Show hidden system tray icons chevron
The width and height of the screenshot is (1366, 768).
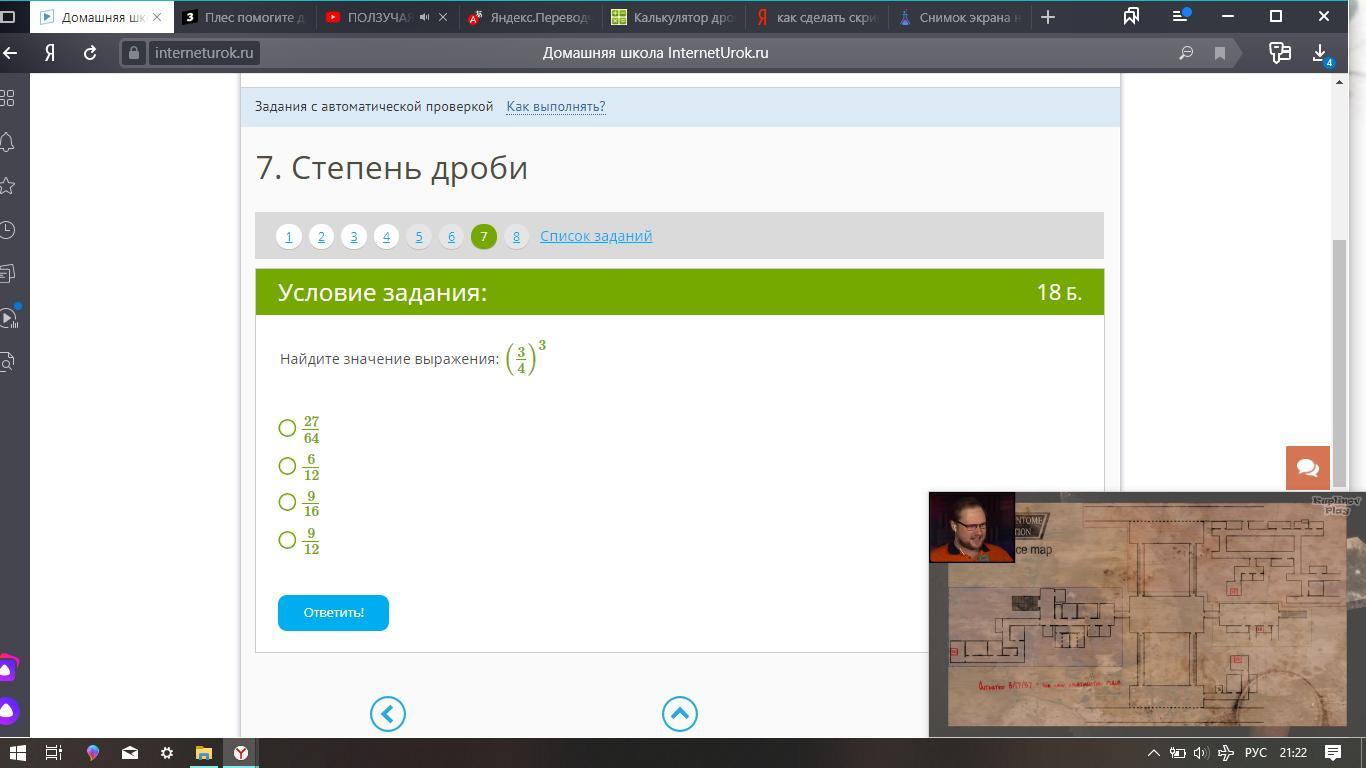tap(1153, 753)
